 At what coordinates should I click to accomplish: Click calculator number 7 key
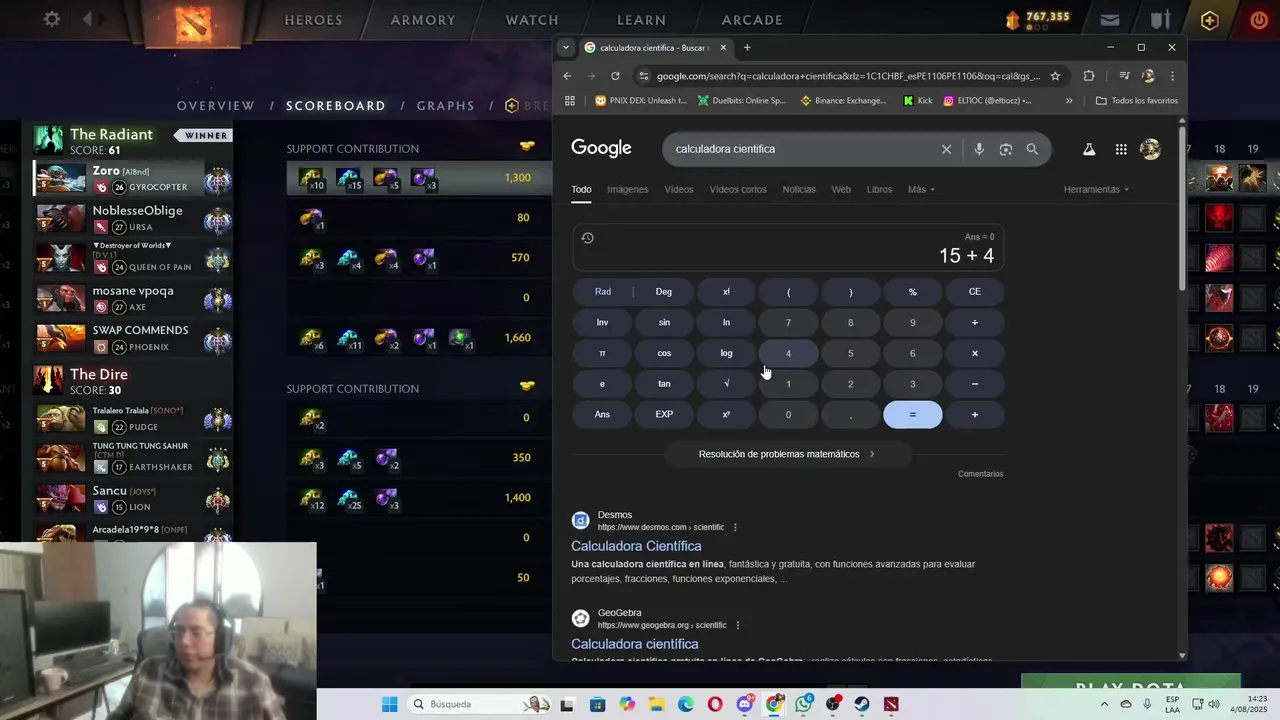788,322
